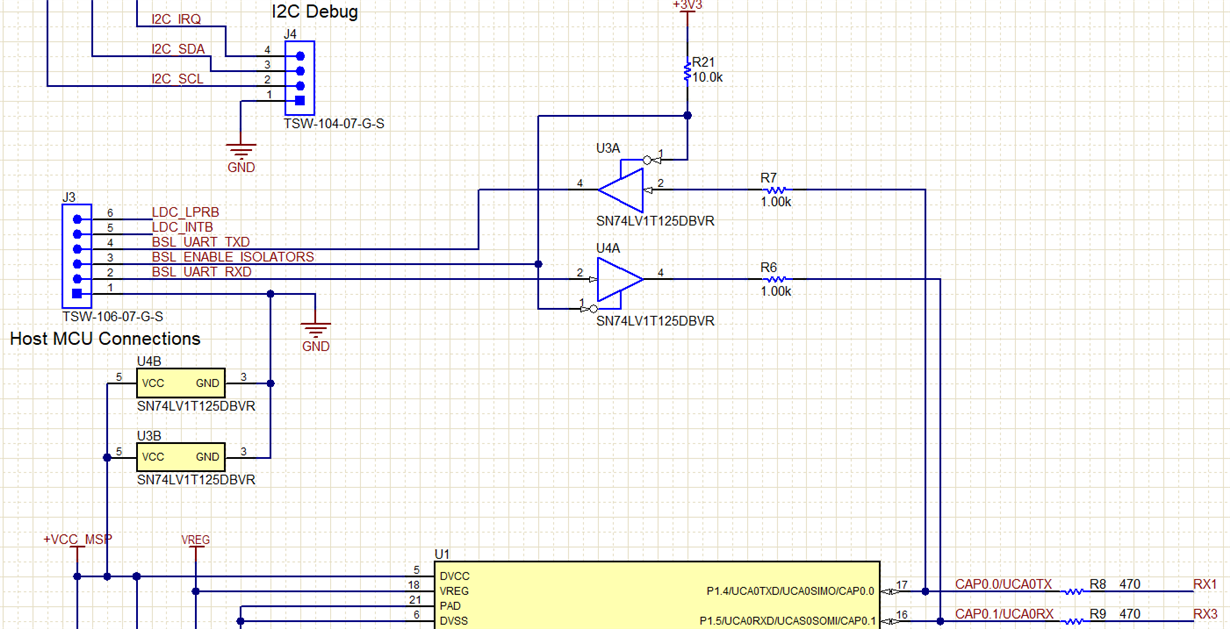Click the BSL_UART_RXD net label
Screen dimensions: 1230x629
(202, 272)
